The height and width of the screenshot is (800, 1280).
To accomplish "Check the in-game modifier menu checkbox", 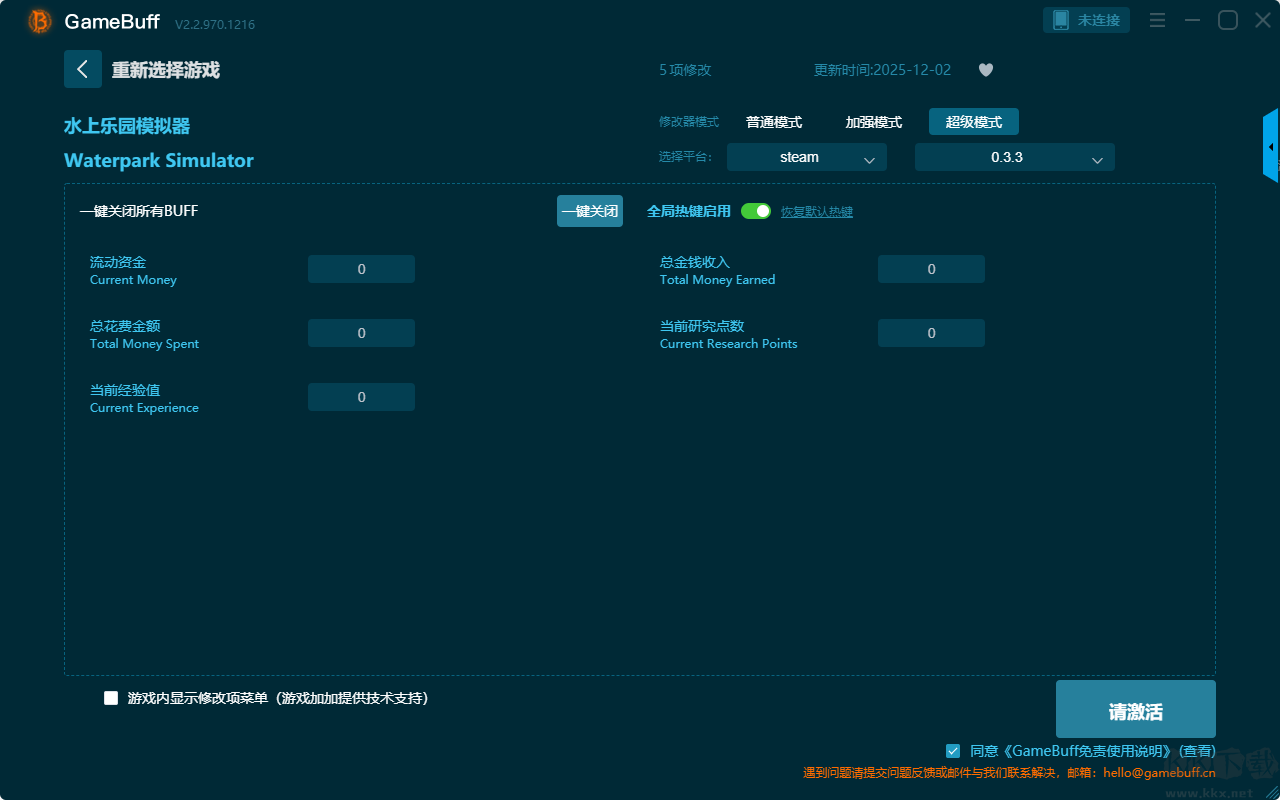I will coord(111,698).
